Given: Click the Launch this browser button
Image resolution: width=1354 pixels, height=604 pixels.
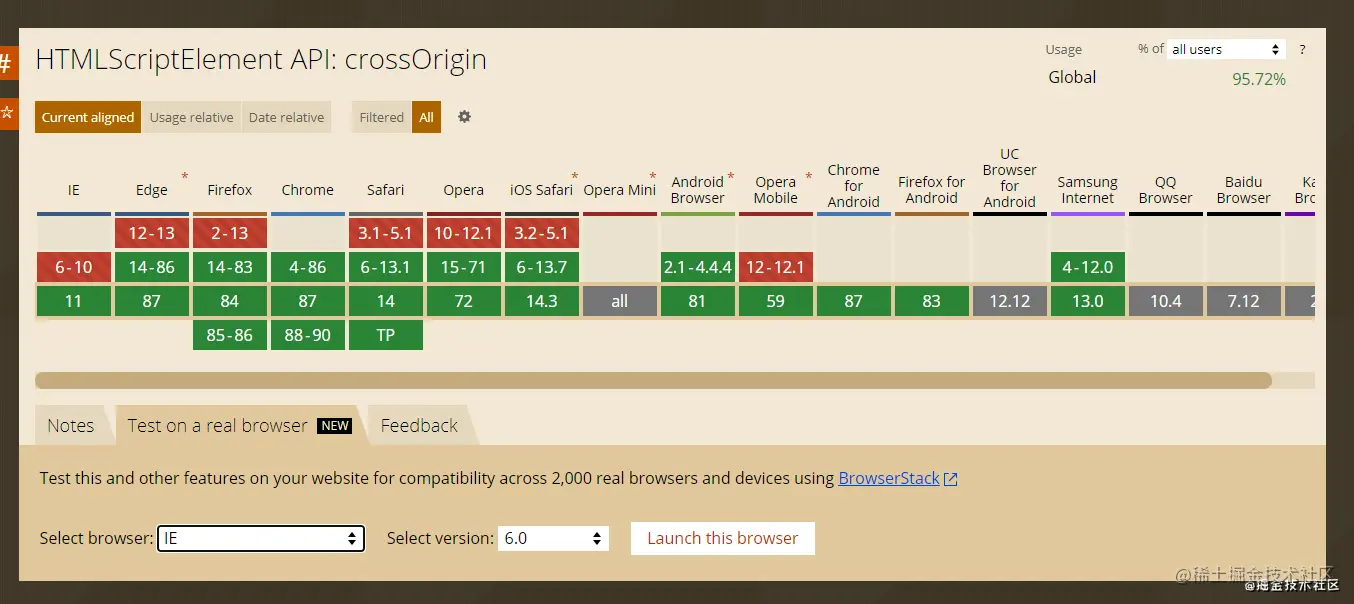Looking at the screenshot, I should (723, 538).
